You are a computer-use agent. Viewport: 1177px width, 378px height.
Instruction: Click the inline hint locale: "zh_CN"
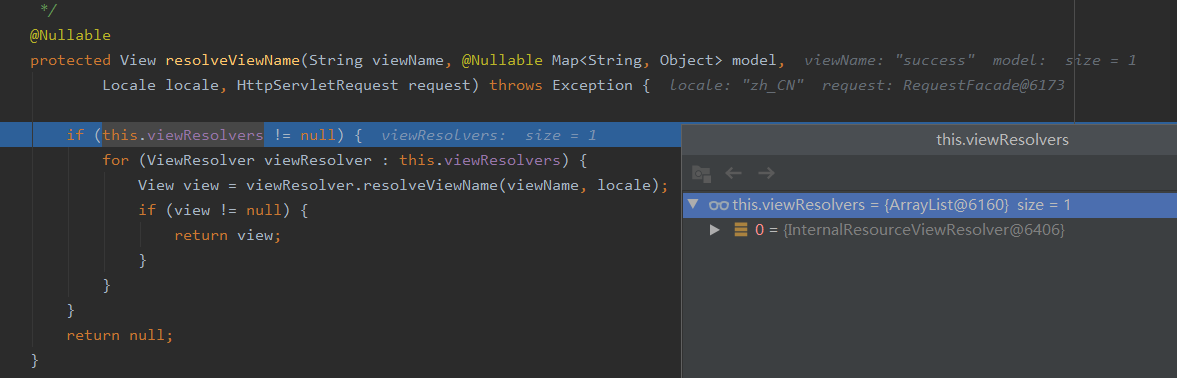737,85
